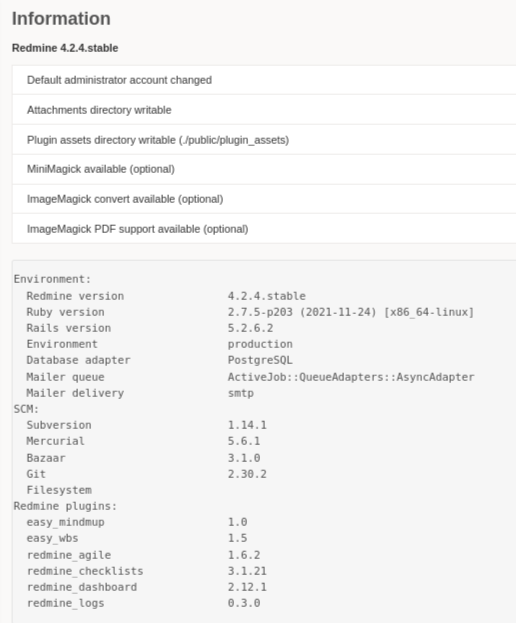Select the MiniMagick available row
Viewport: 516px width, 623px height.
coord(264,169)
